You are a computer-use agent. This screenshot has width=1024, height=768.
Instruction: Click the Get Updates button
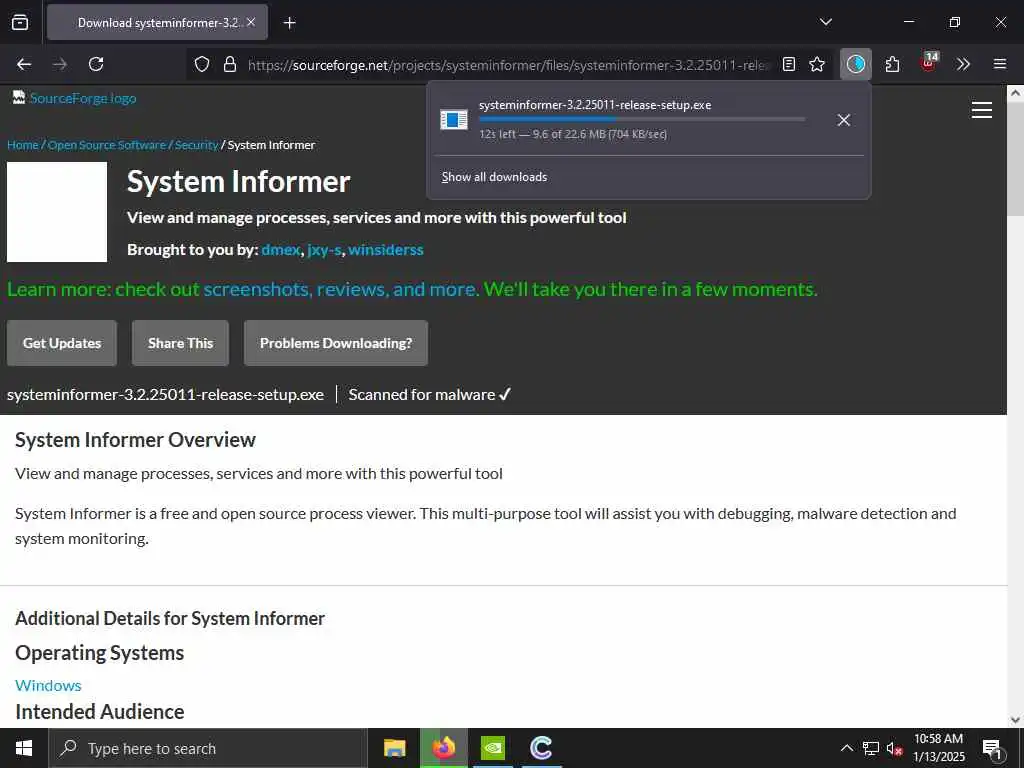tap(62, 343)
